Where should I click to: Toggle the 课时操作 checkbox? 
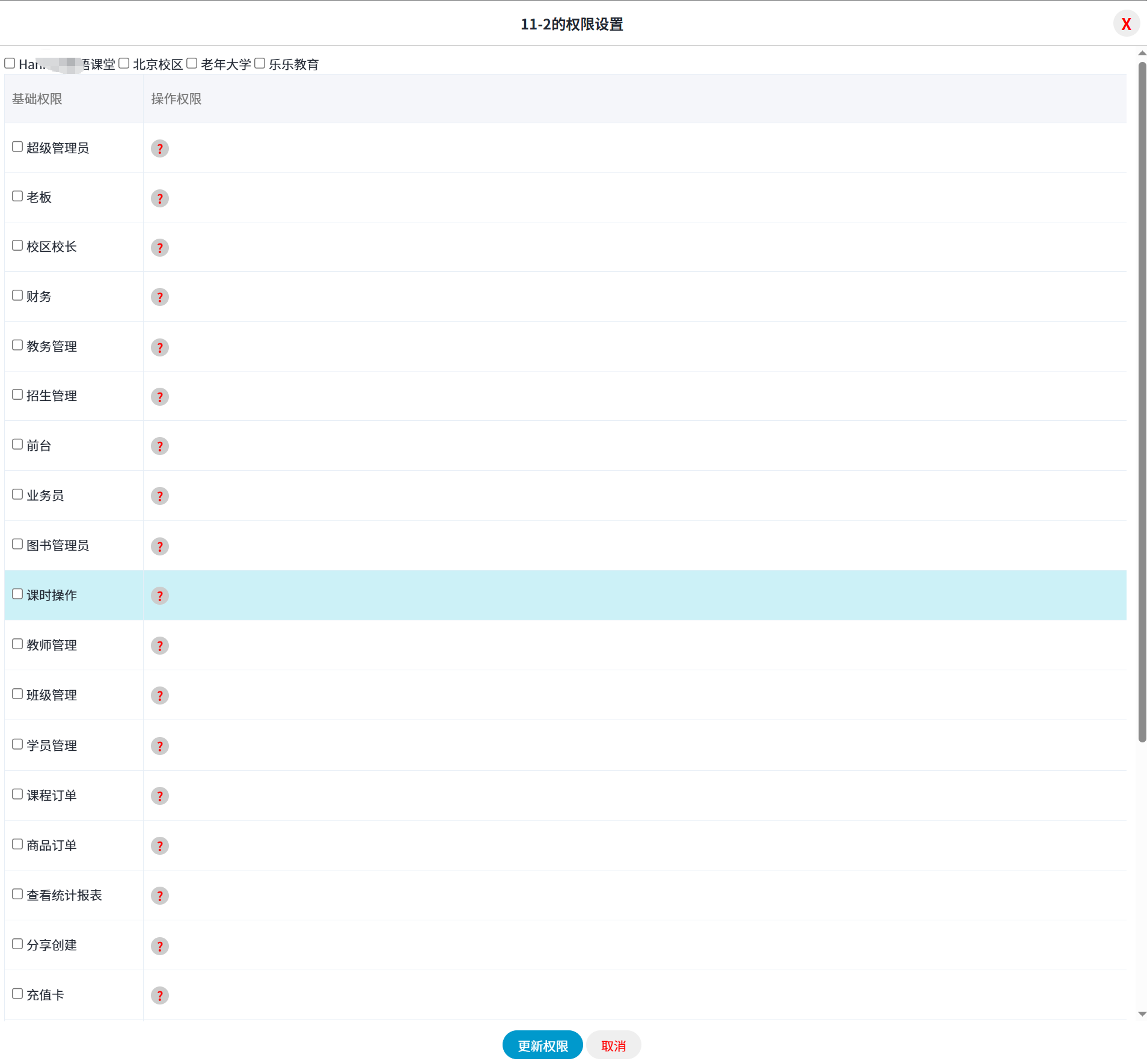tap(17, 594)
